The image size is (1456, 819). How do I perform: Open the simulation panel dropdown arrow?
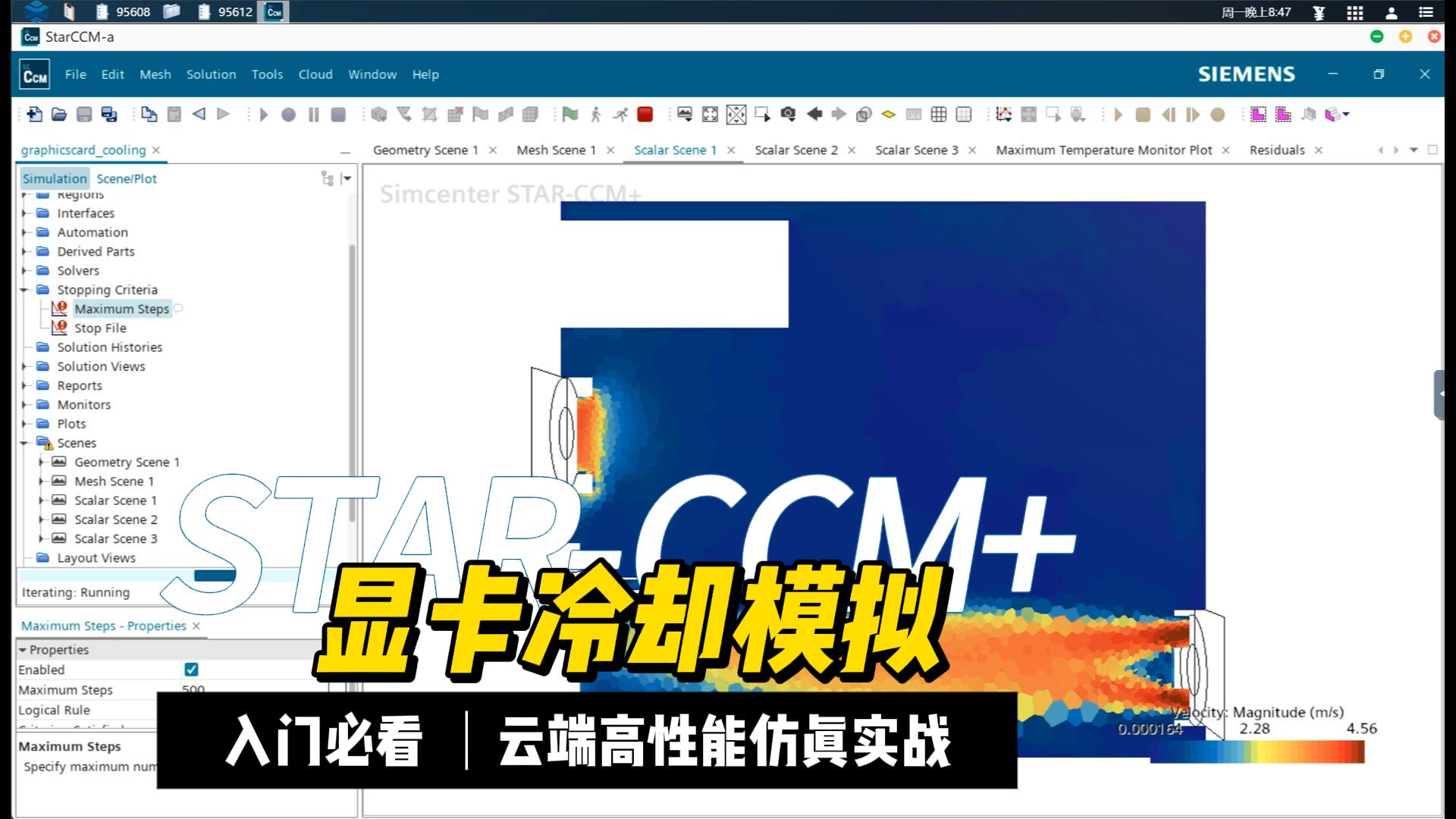click(x=347, y=179)
